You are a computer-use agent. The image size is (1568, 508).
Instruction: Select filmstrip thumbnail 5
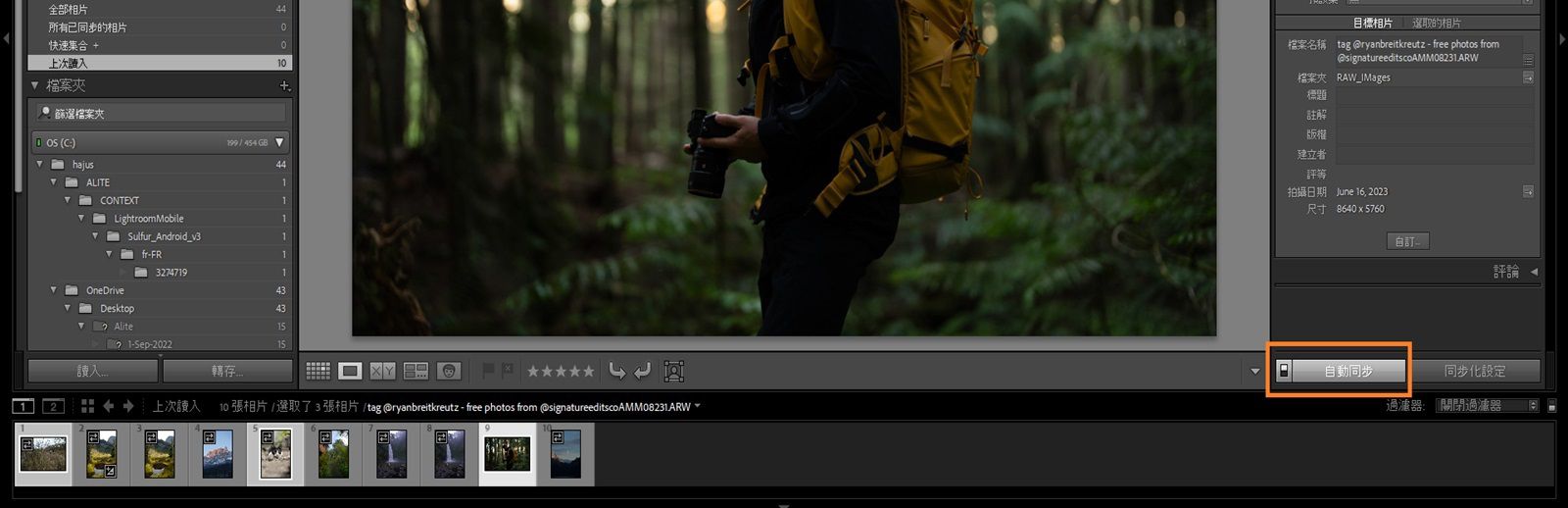point(275,454)
